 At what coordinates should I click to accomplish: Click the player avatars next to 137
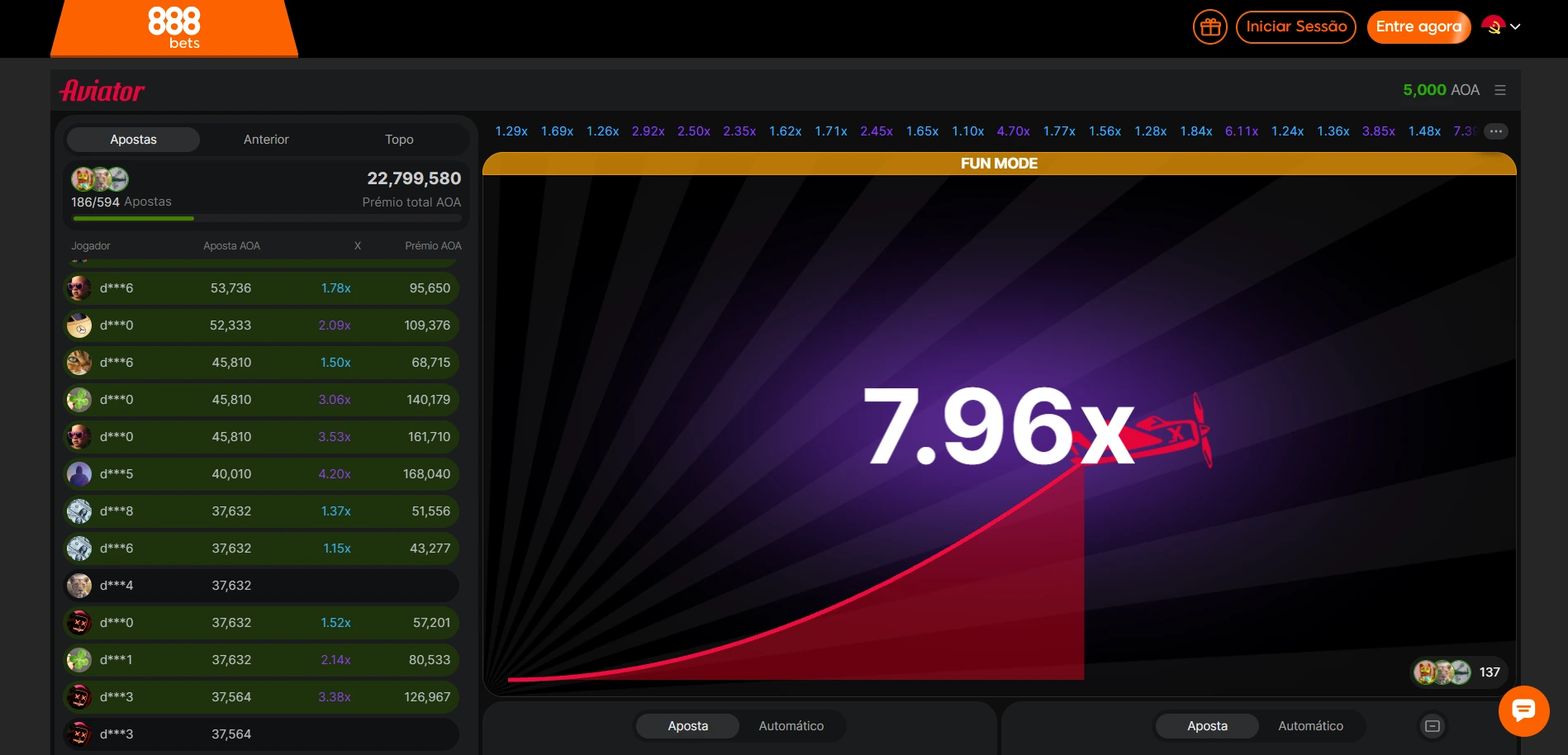click(1442, 672)
